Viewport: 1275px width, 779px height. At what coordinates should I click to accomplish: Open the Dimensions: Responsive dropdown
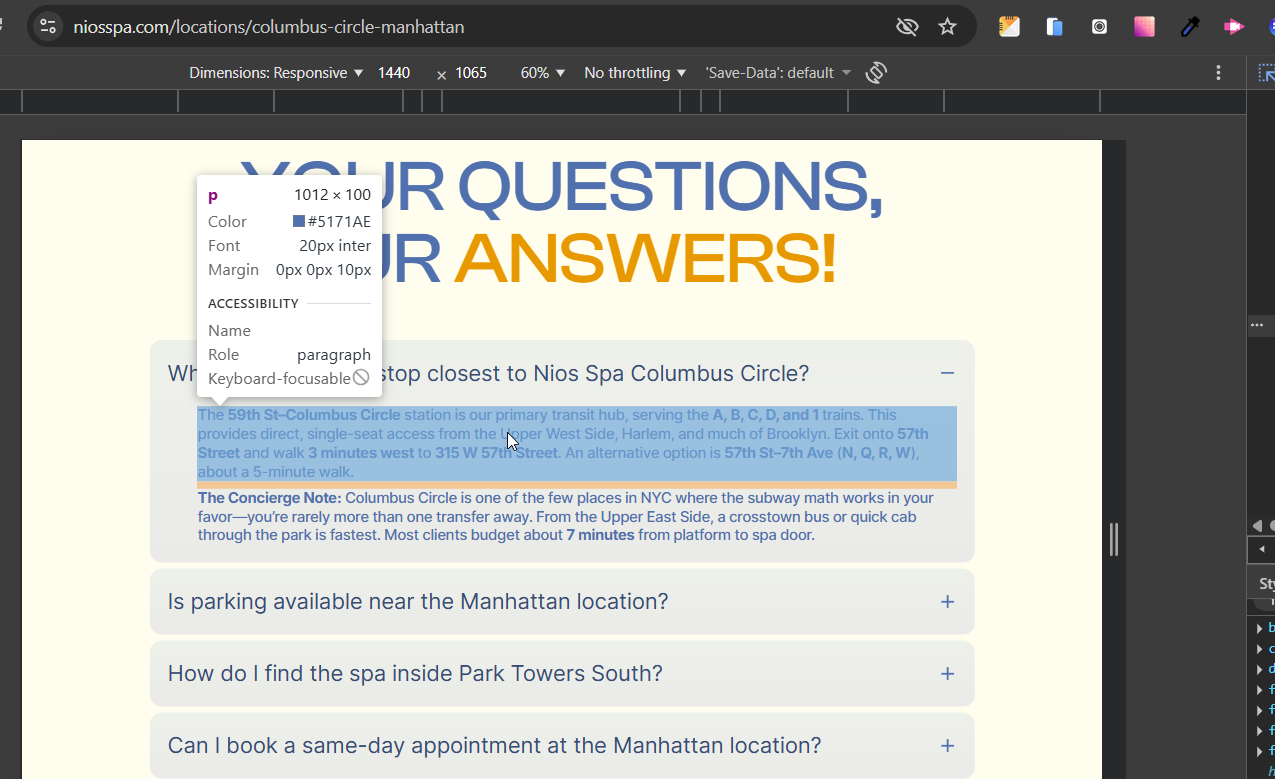[x=276, y=73]
